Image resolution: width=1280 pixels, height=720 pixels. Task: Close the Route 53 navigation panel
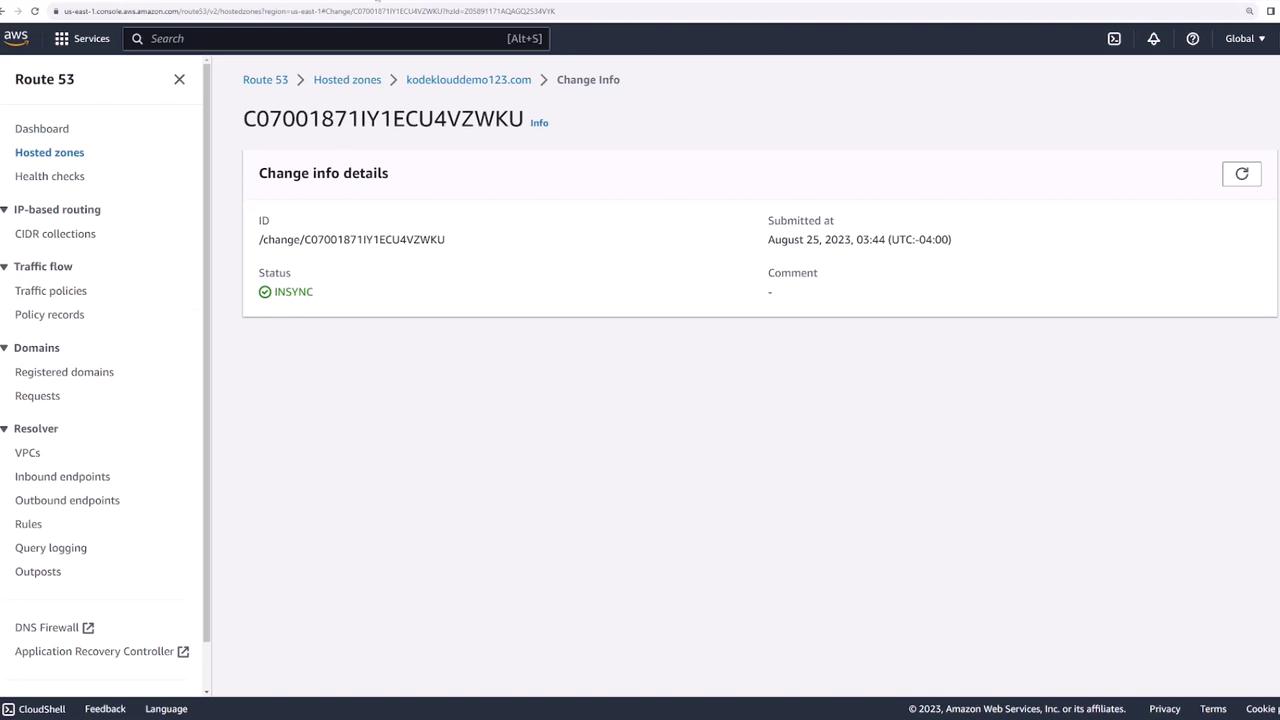[x=179, y=79]
